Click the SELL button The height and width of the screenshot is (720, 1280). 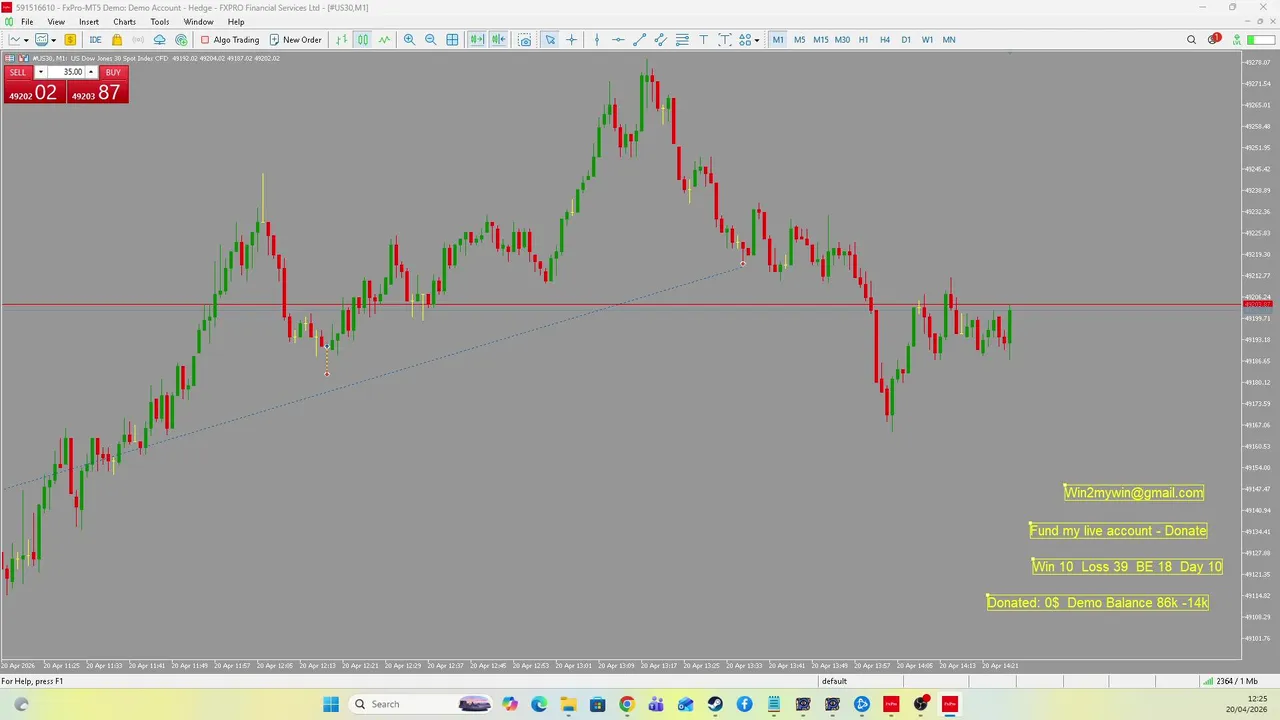(18, 72)
